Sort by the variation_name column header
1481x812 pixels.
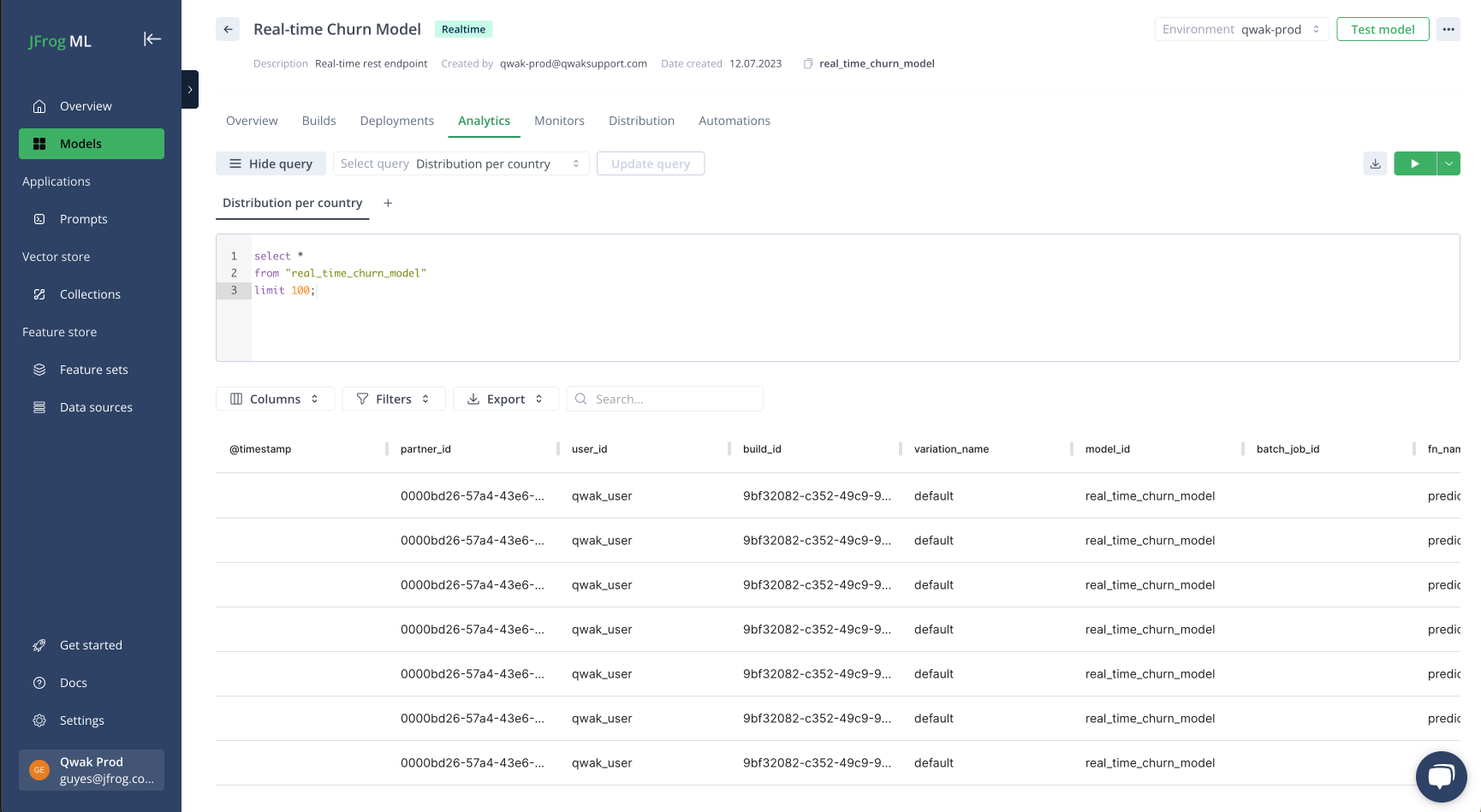tap(951, 449)
